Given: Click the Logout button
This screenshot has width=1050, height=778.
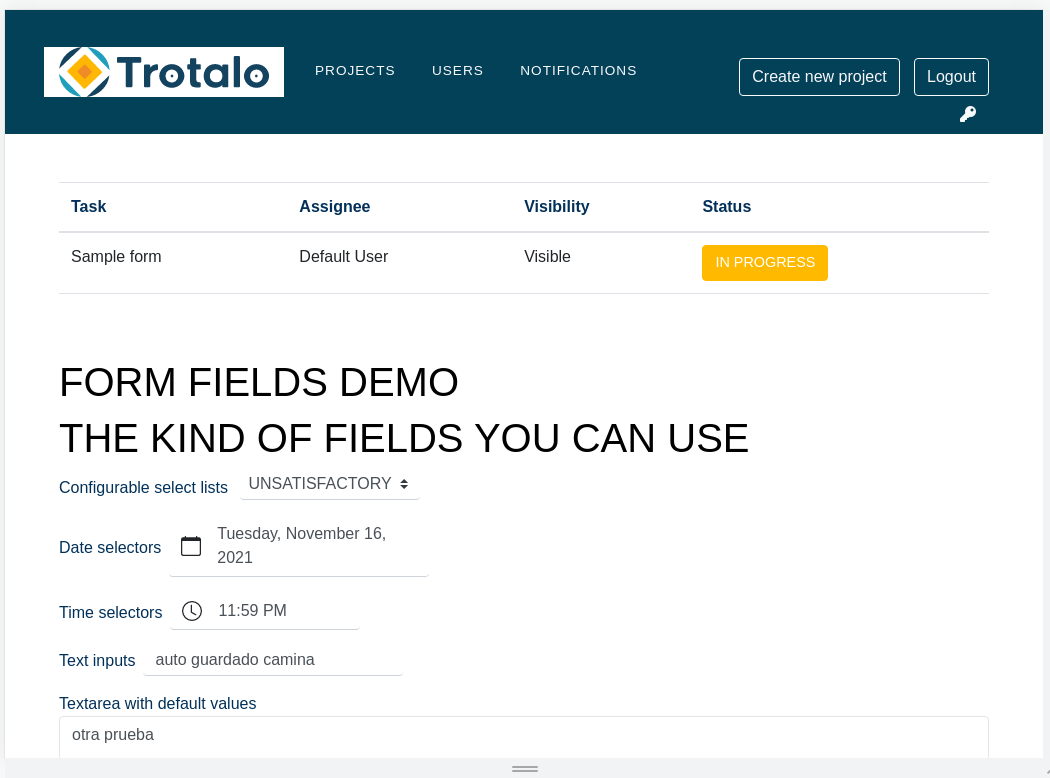Looking at the screenshot, I should 951,77.
